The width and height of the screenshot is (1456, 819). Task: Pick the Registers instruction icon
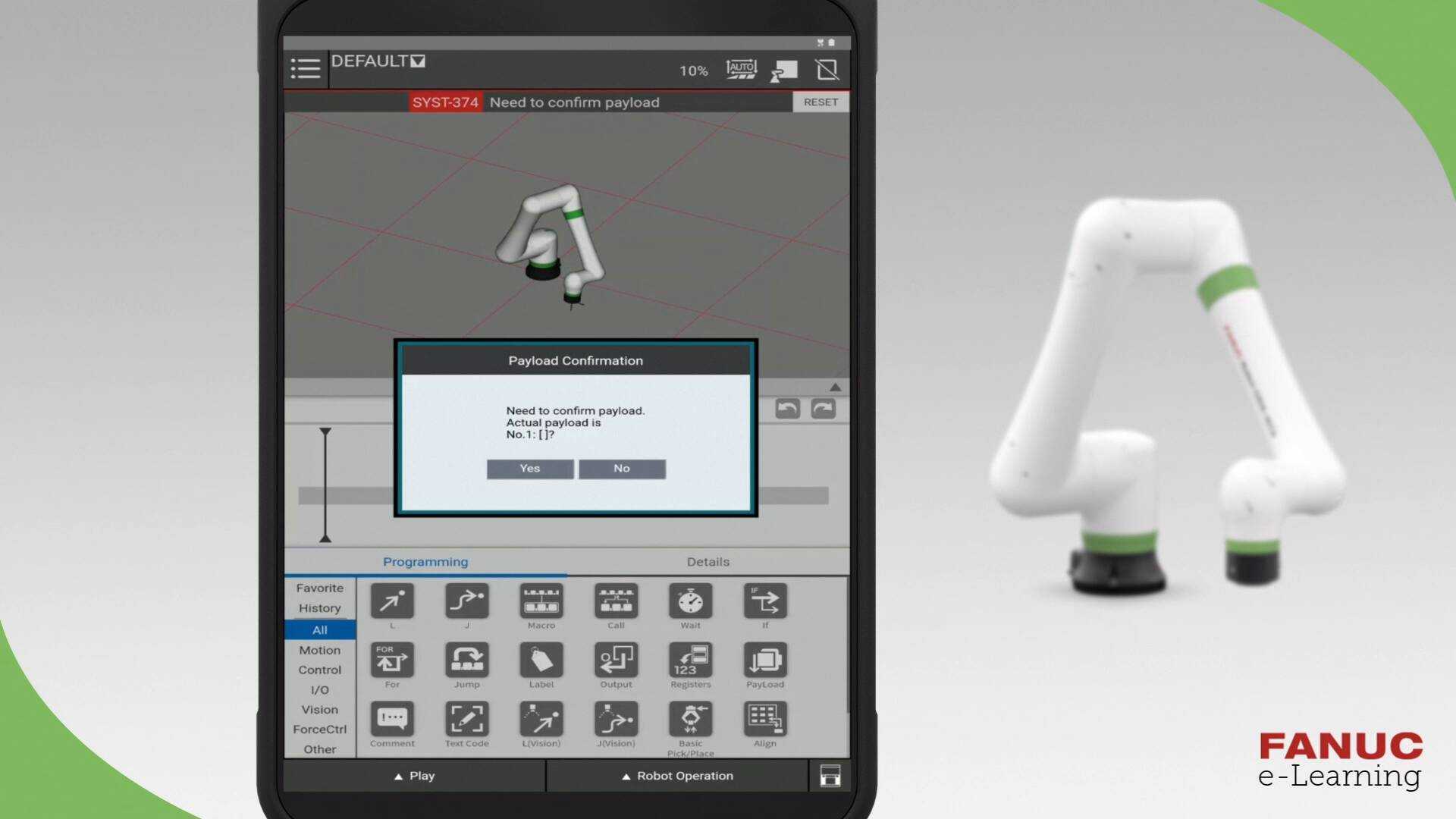coord(690,661)
